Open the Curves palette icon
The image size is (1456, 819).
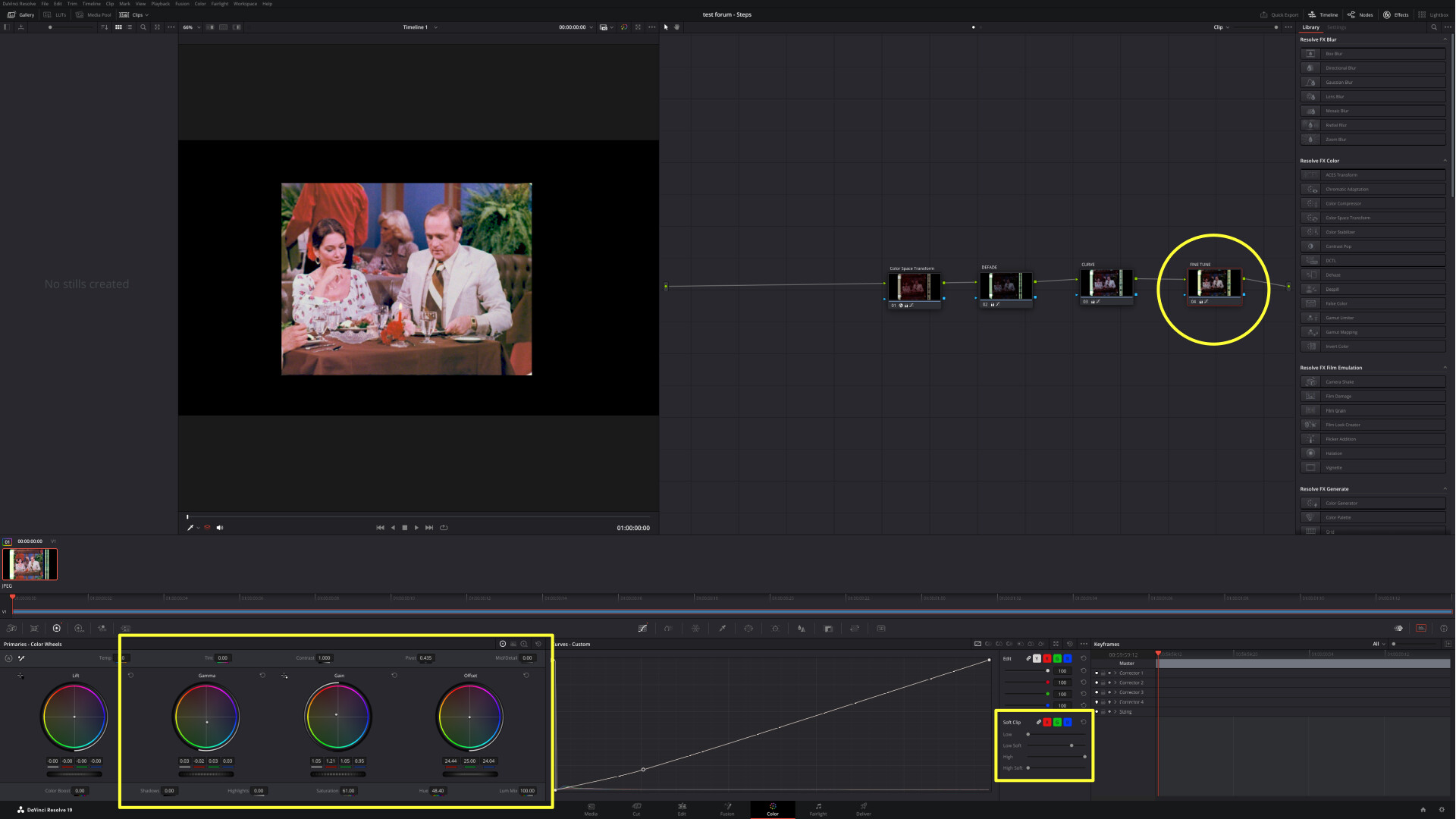coord(642,628)
